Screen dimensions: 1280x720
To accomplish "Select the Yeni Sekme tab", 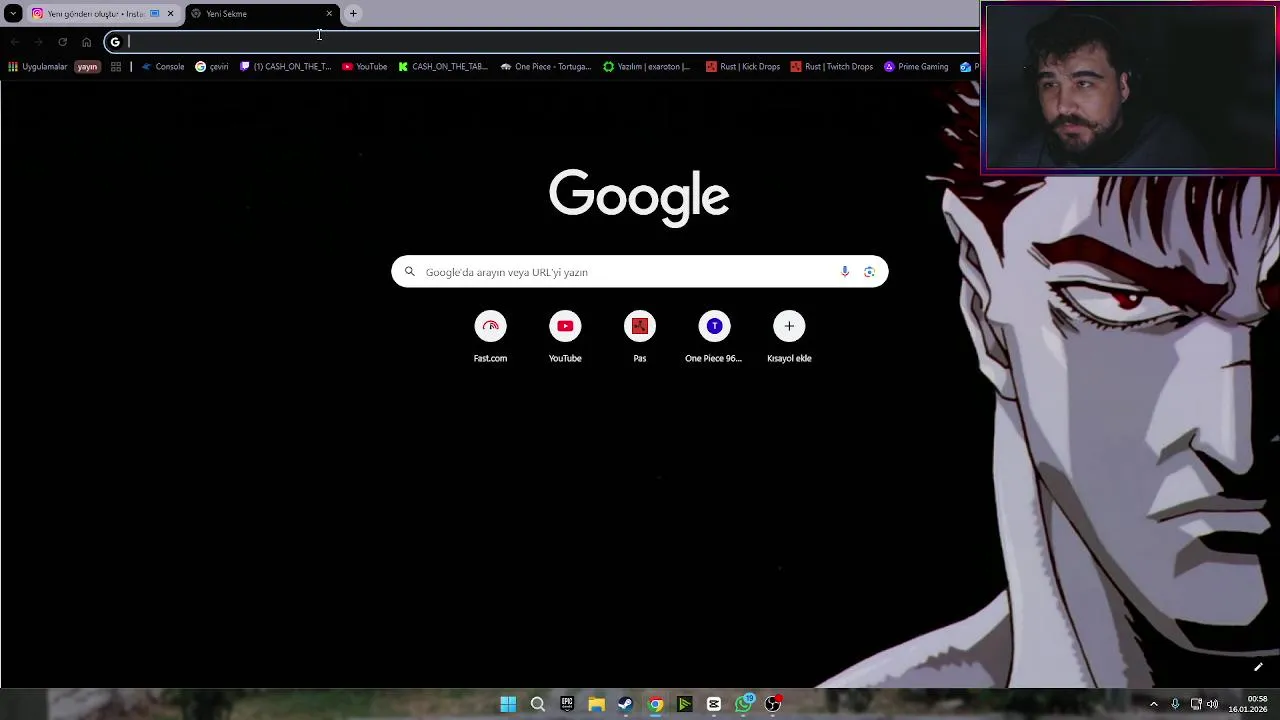I will point(262,14).
